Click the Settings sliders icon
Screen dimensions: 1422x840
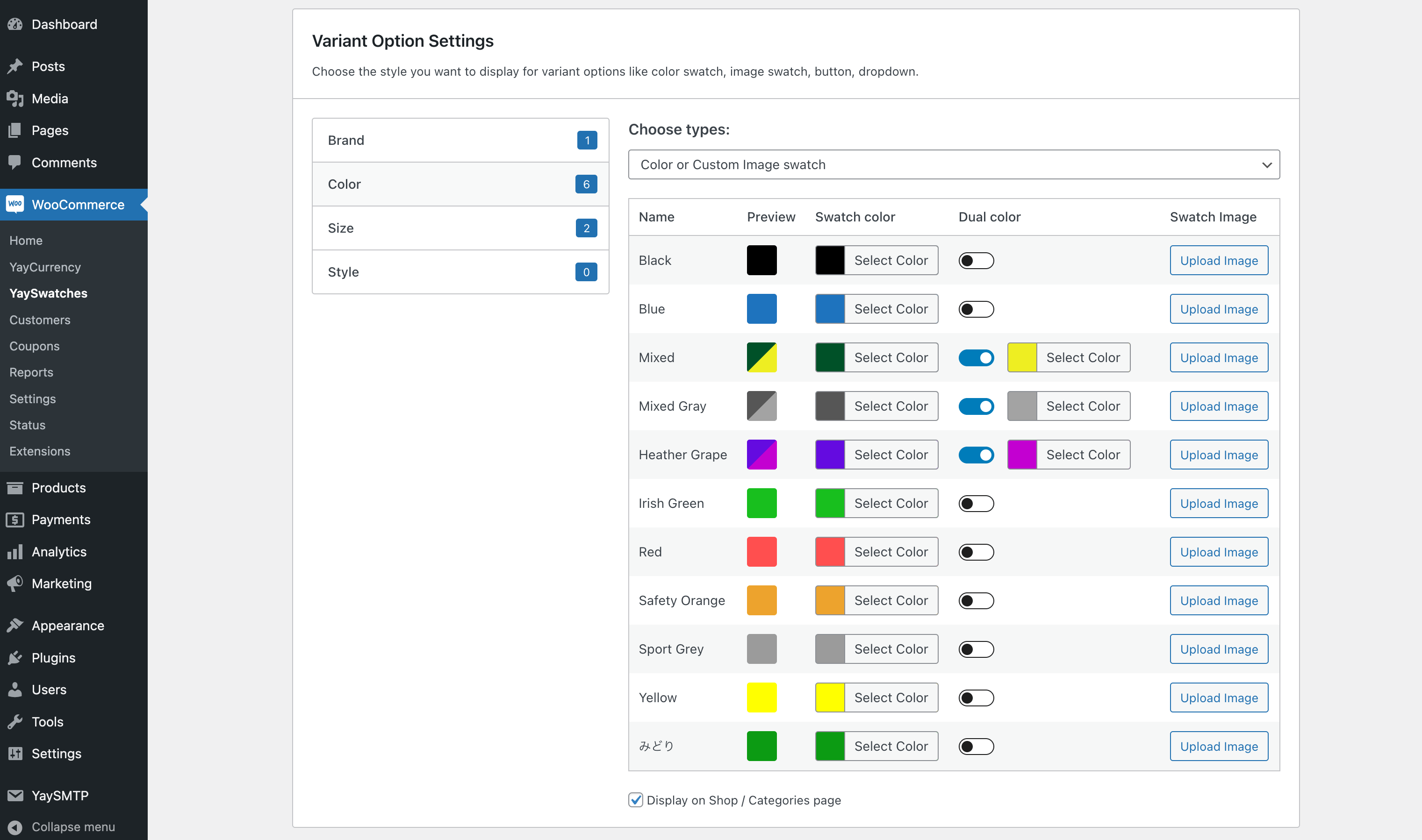[15, 754]
